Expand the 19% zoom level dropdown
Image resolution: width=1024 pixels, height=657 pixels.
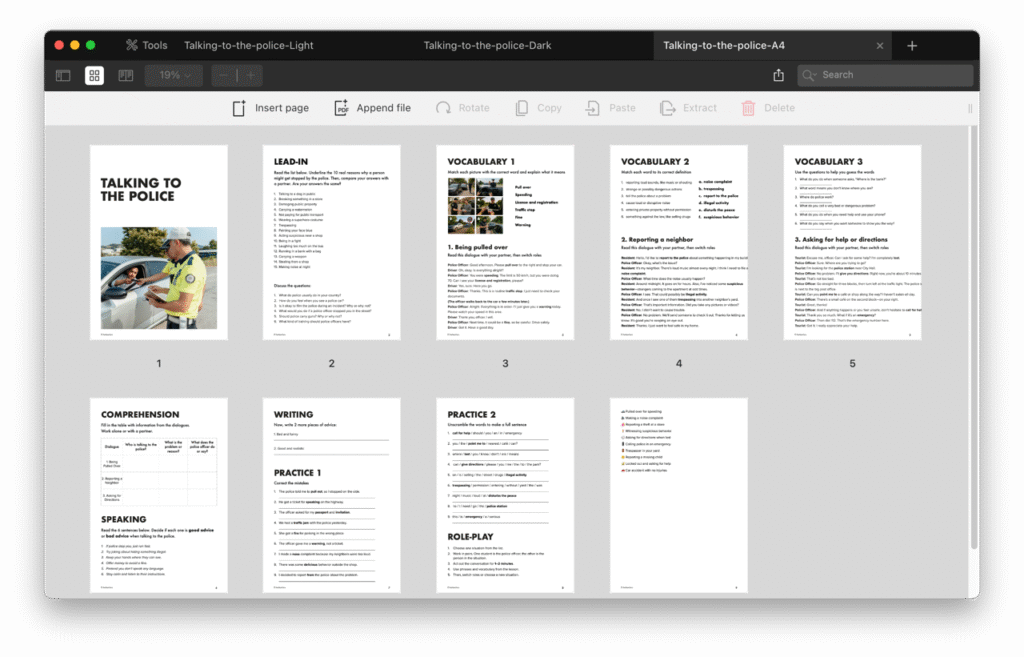pos(174,75)
